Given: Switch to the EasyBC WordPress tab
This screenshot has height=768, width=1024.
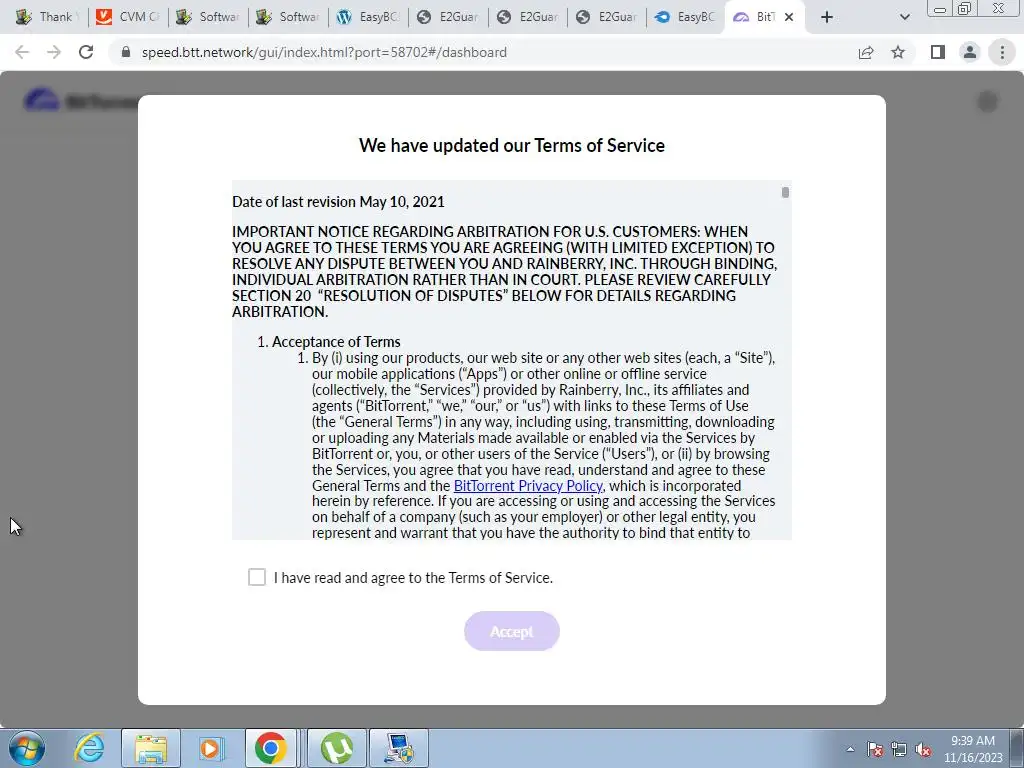Looking at the screenshot, I should pyautogui.click(x=368, y=17).
